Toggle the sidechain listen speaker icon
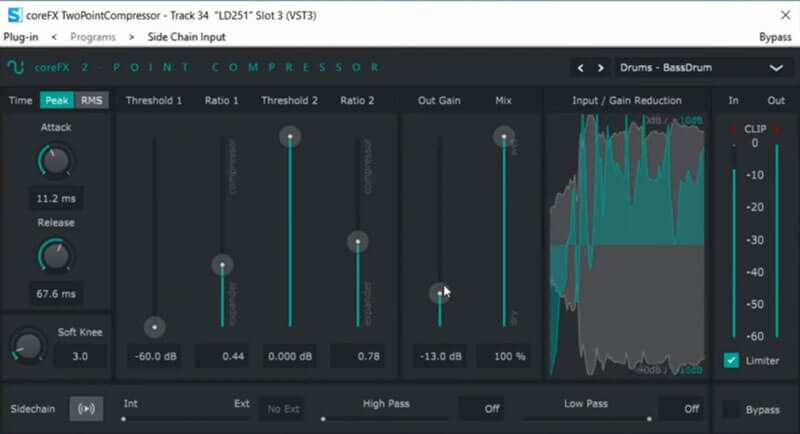This screenshot has width=800, height=434. pos(86,409)
